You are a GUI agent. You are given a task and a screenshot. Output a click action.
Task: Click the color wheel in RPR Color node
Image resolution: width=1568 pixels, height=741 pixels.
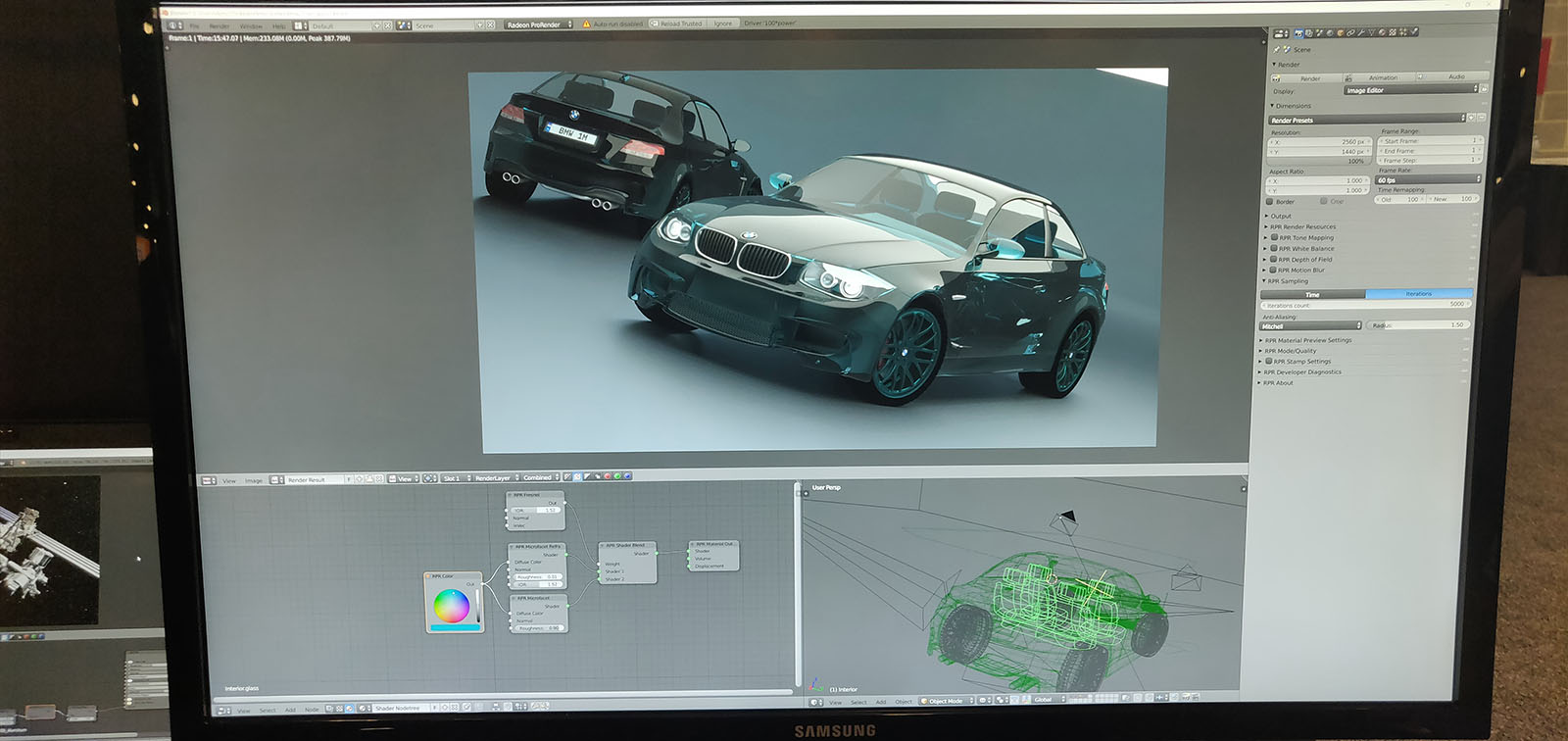(x=452, y=606)
